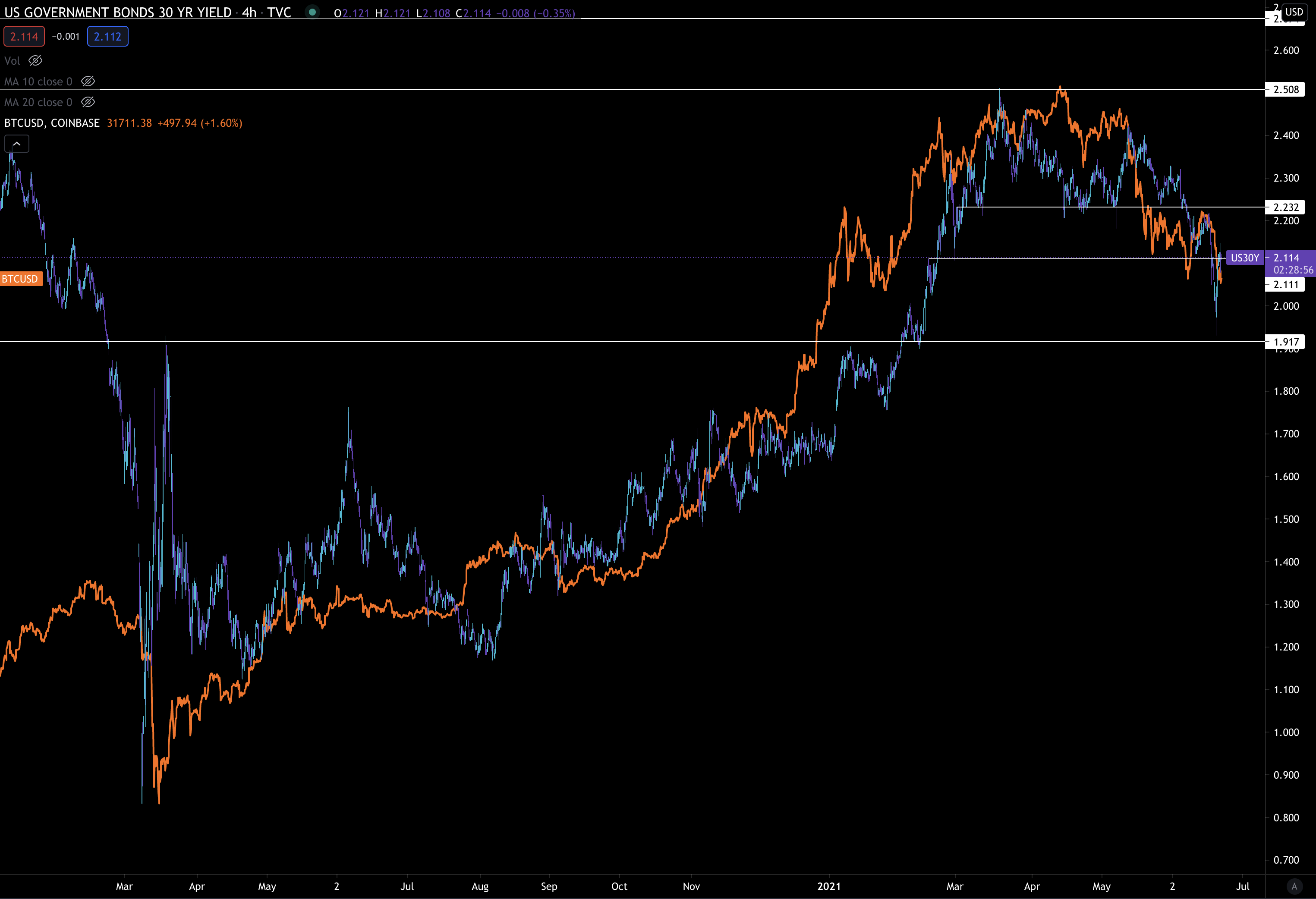This screenshot has height=899, width=1316.
Task: Select the 2.232 horizontal line price tag
Action: tap(1285, 207)
